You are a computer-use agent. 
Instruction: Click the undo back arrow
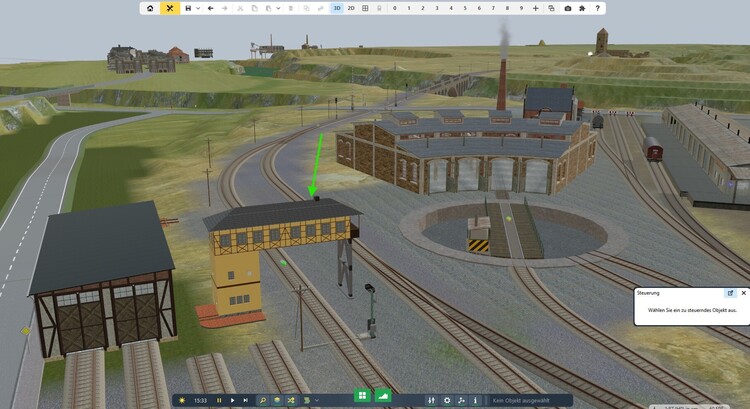pyautogui.click(x=211, y=8)
